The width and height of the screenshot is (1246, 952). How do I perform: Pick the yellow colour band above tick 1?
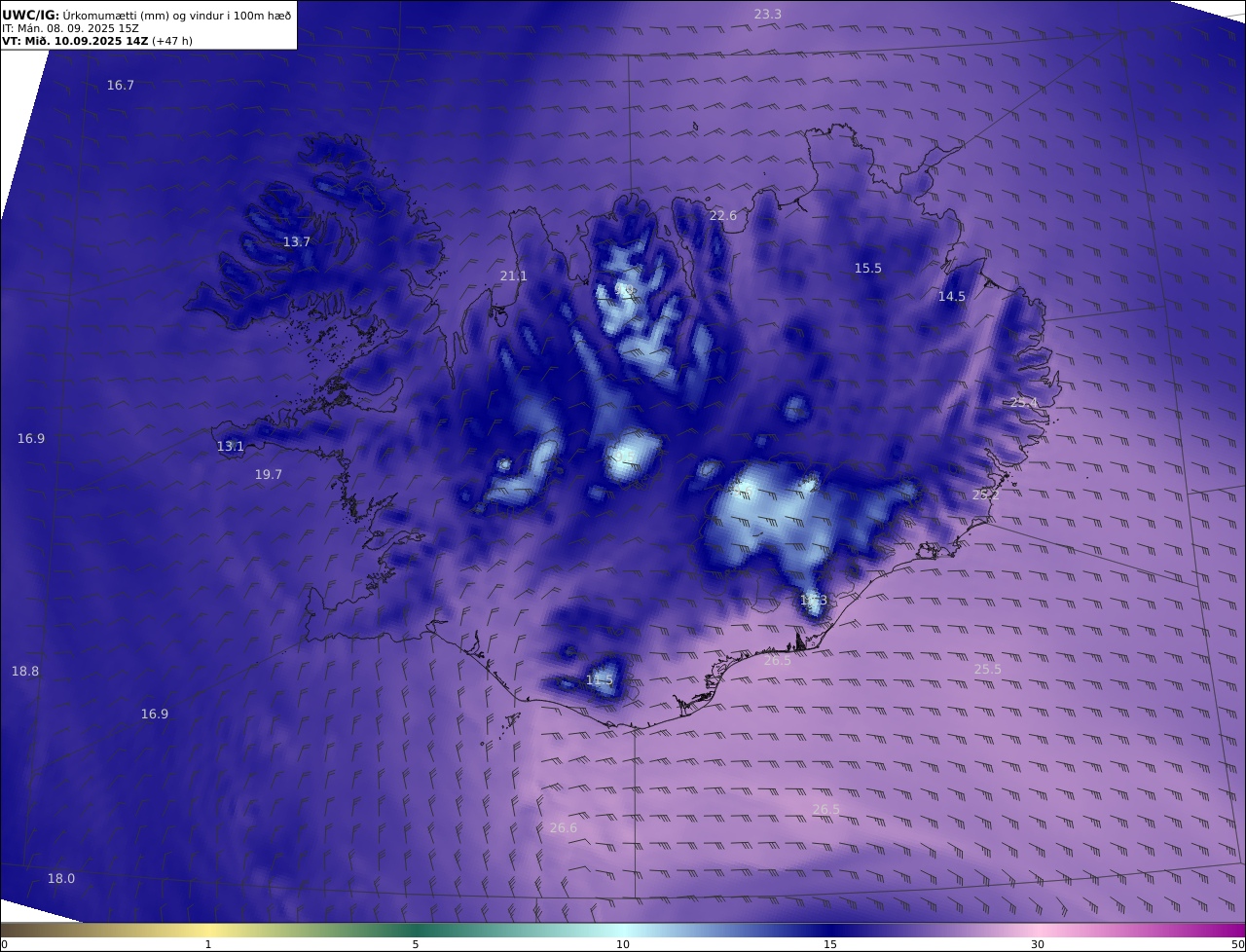207,930
